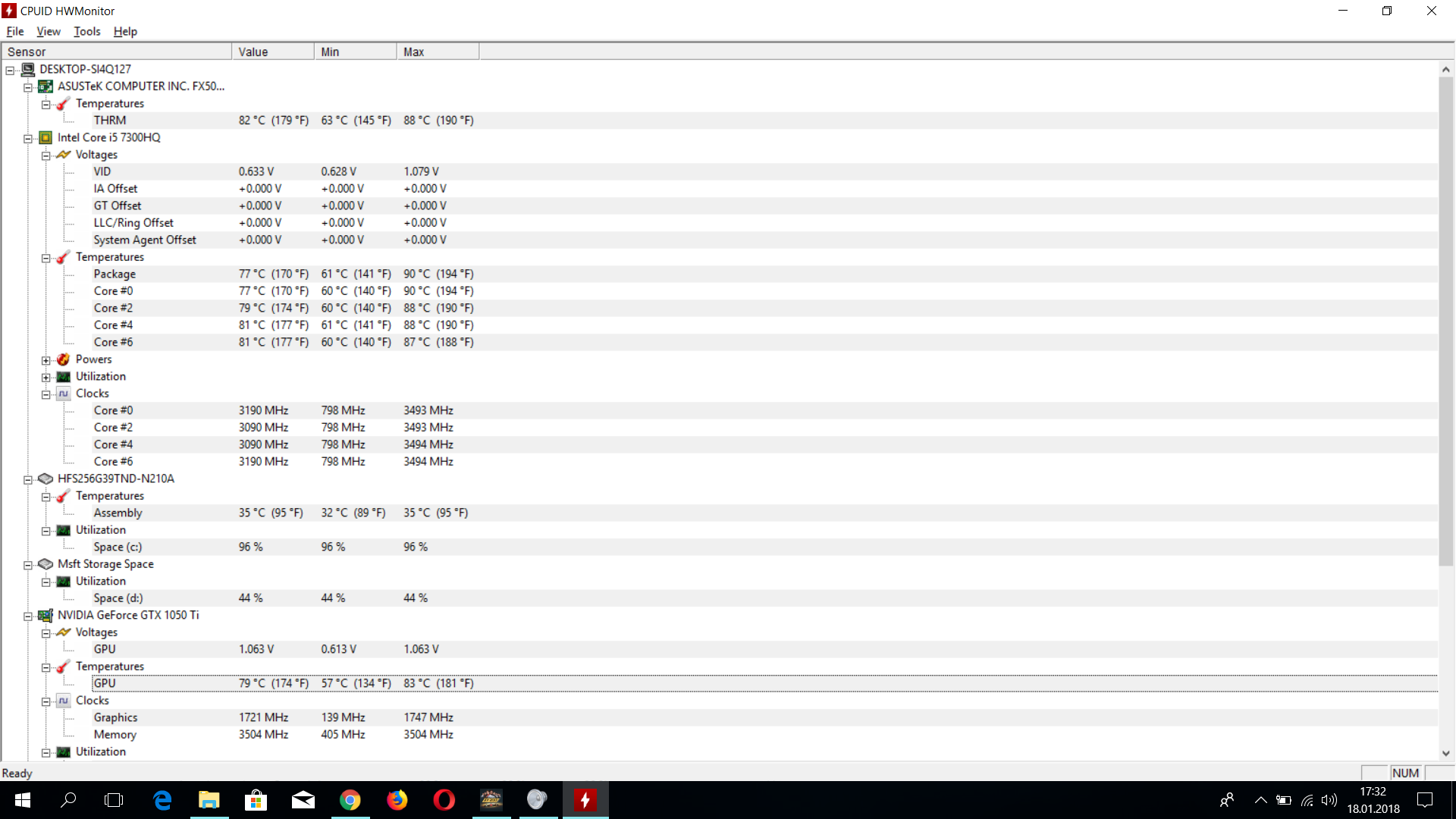Click the Max column header

point(438,52)
